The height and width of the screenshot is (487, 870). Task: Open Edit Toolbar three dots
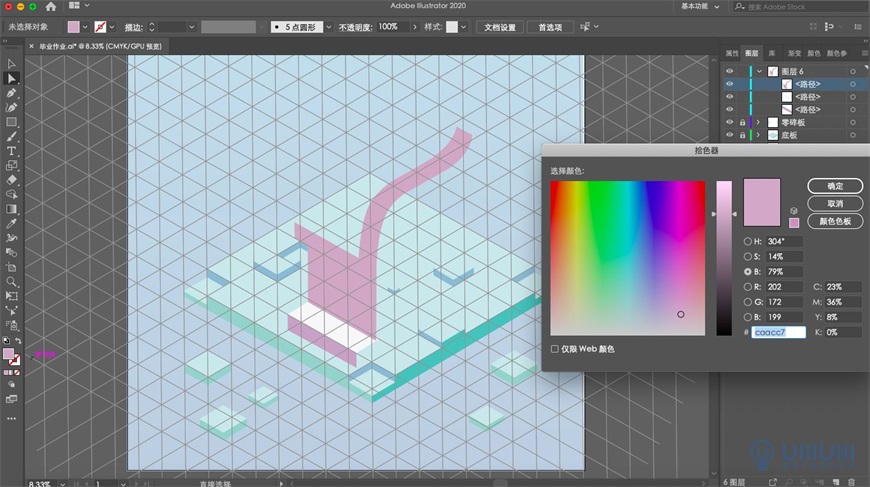[11, 419]
